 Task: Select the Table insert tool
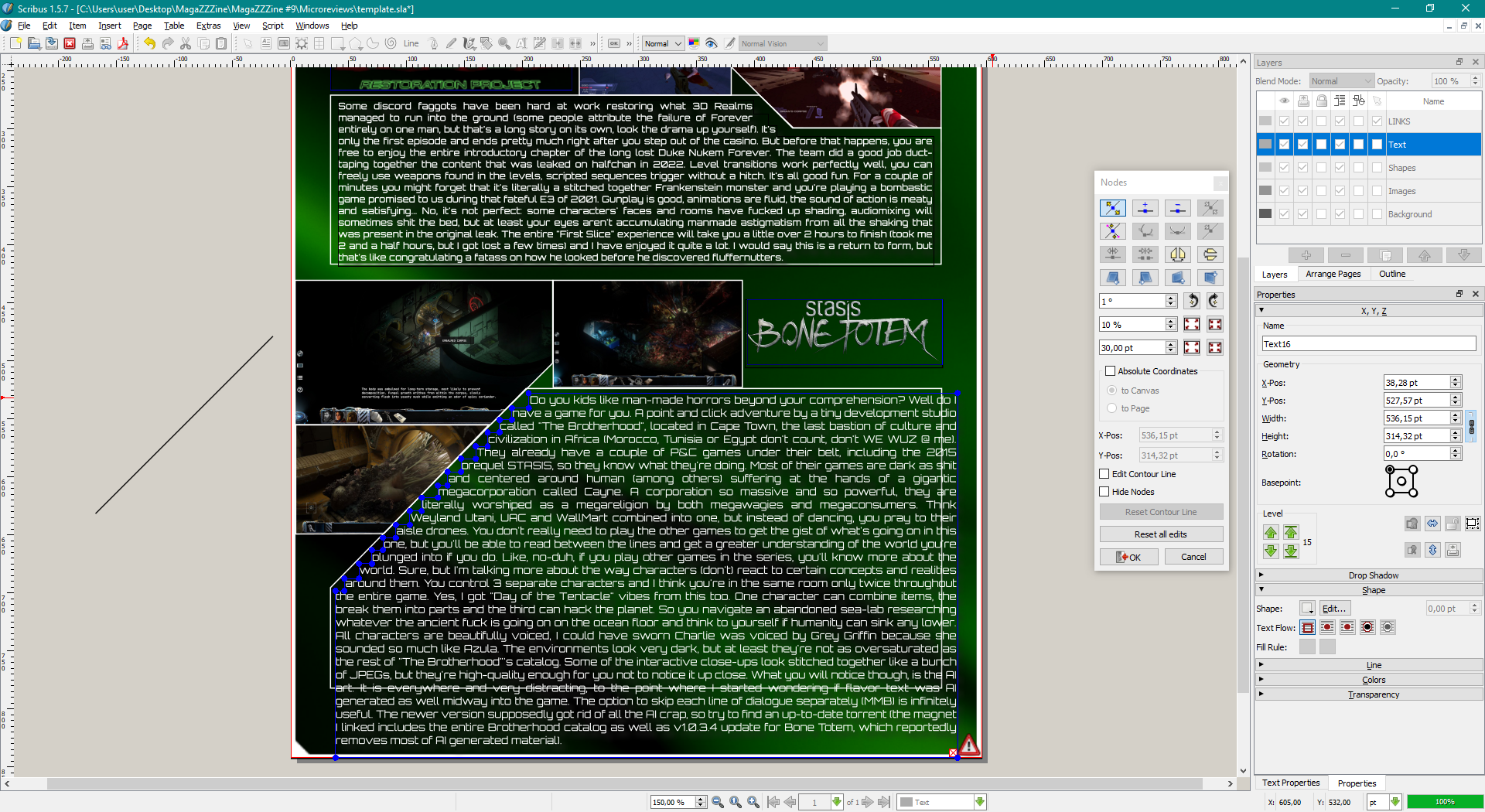319,43
